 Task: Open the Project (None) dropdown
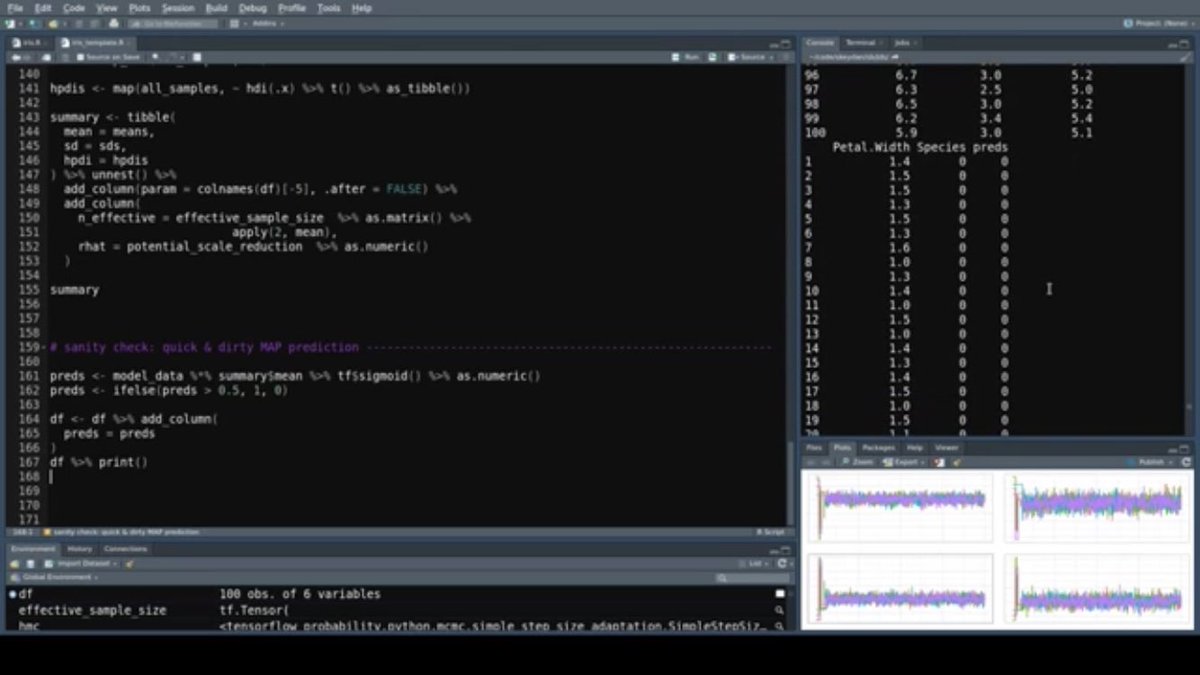click(x=1159, y=22)
